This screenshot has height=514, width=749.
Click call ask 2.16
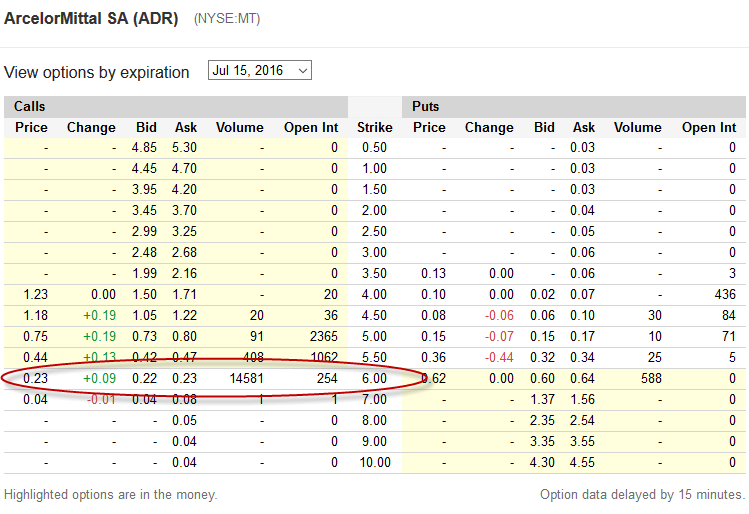pos(184,274)
